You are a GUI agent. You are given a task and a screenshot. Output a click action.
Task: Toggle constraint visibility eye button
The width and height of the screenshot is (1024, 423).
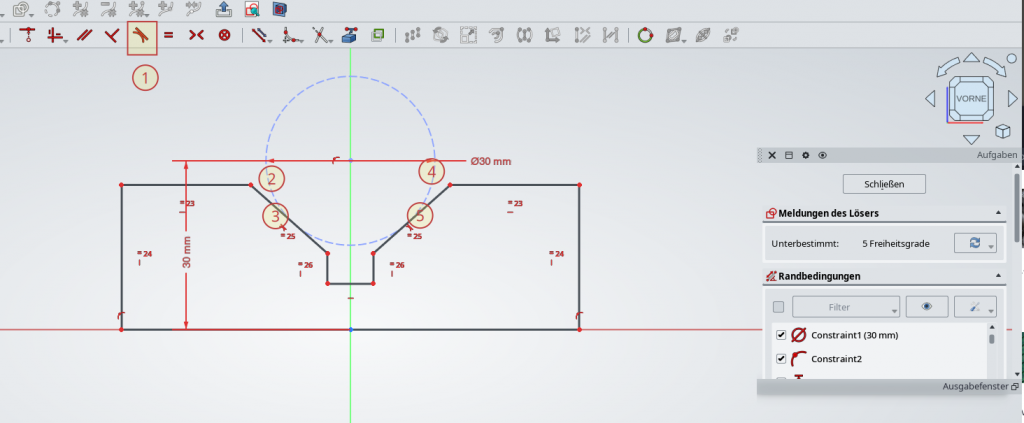[926, 306]
